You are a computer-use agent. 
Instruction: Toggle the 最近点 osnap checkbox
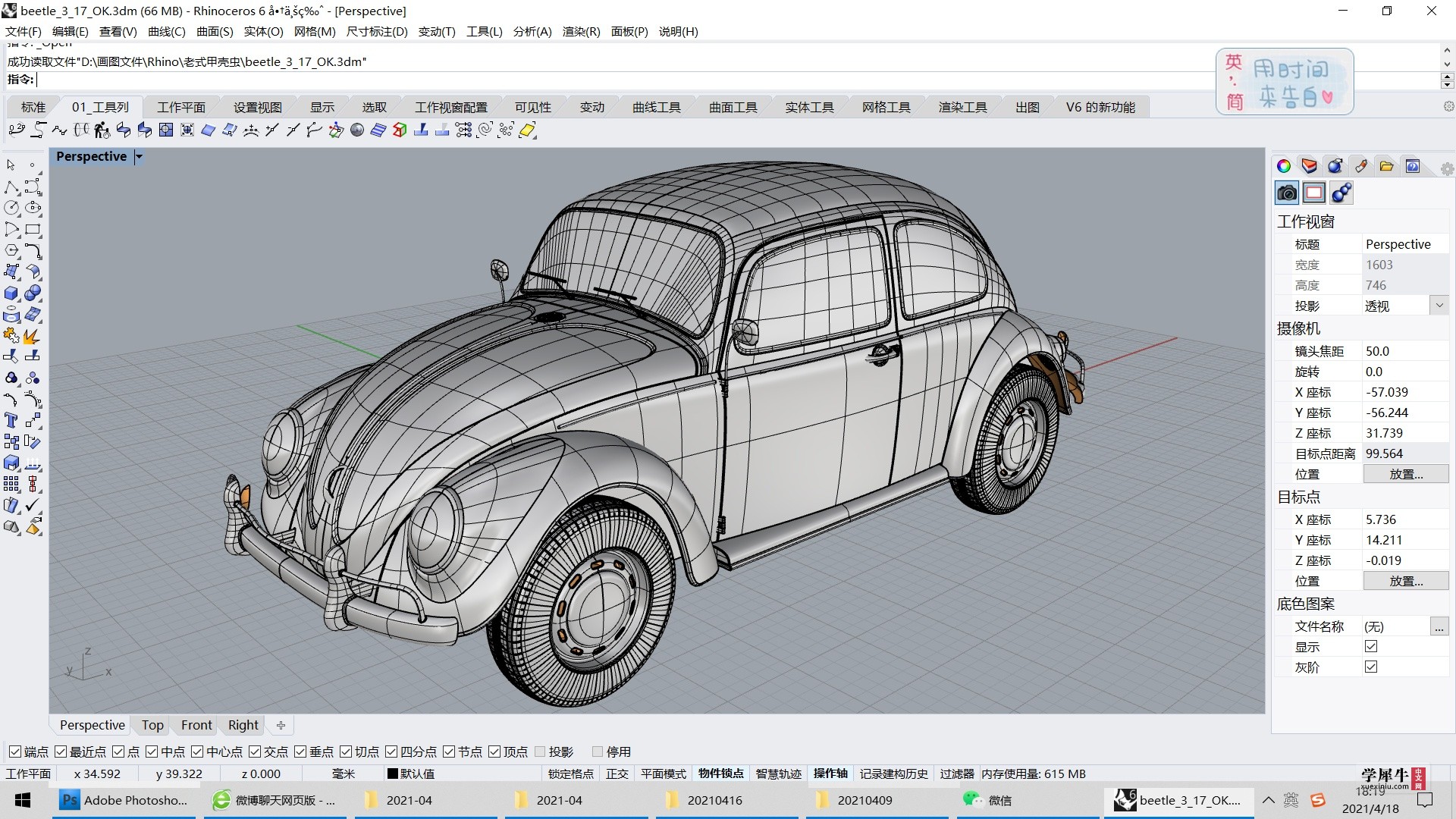click(x=61, y=752)
